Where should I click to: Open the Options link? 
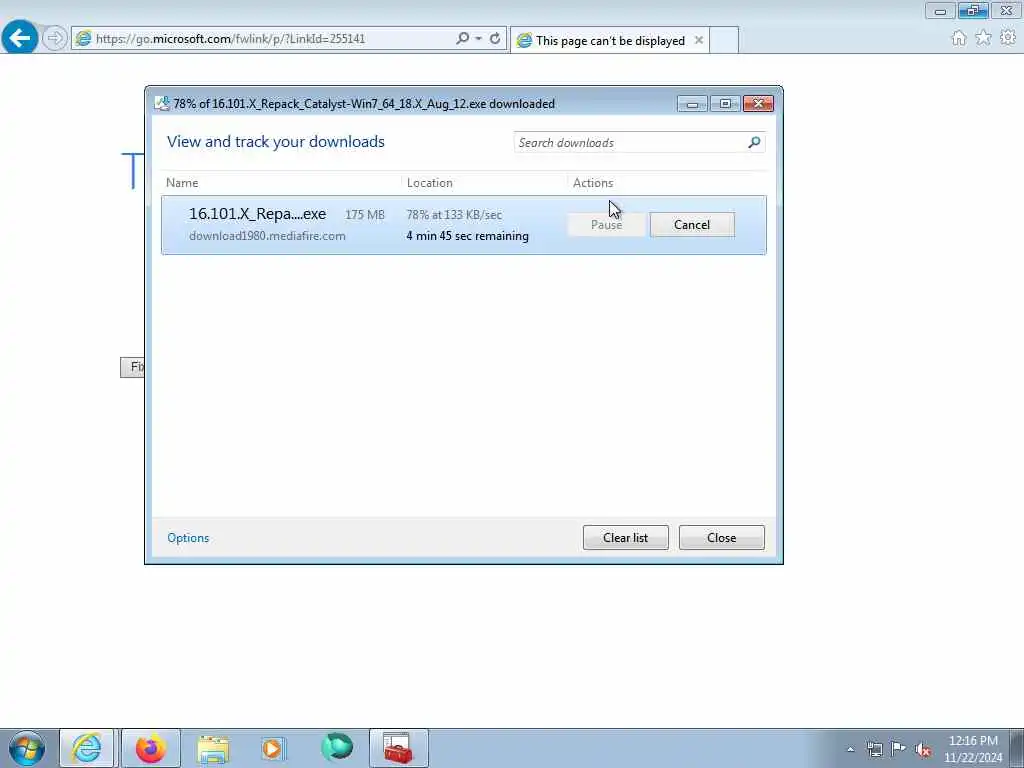click(x=188, y=537)
